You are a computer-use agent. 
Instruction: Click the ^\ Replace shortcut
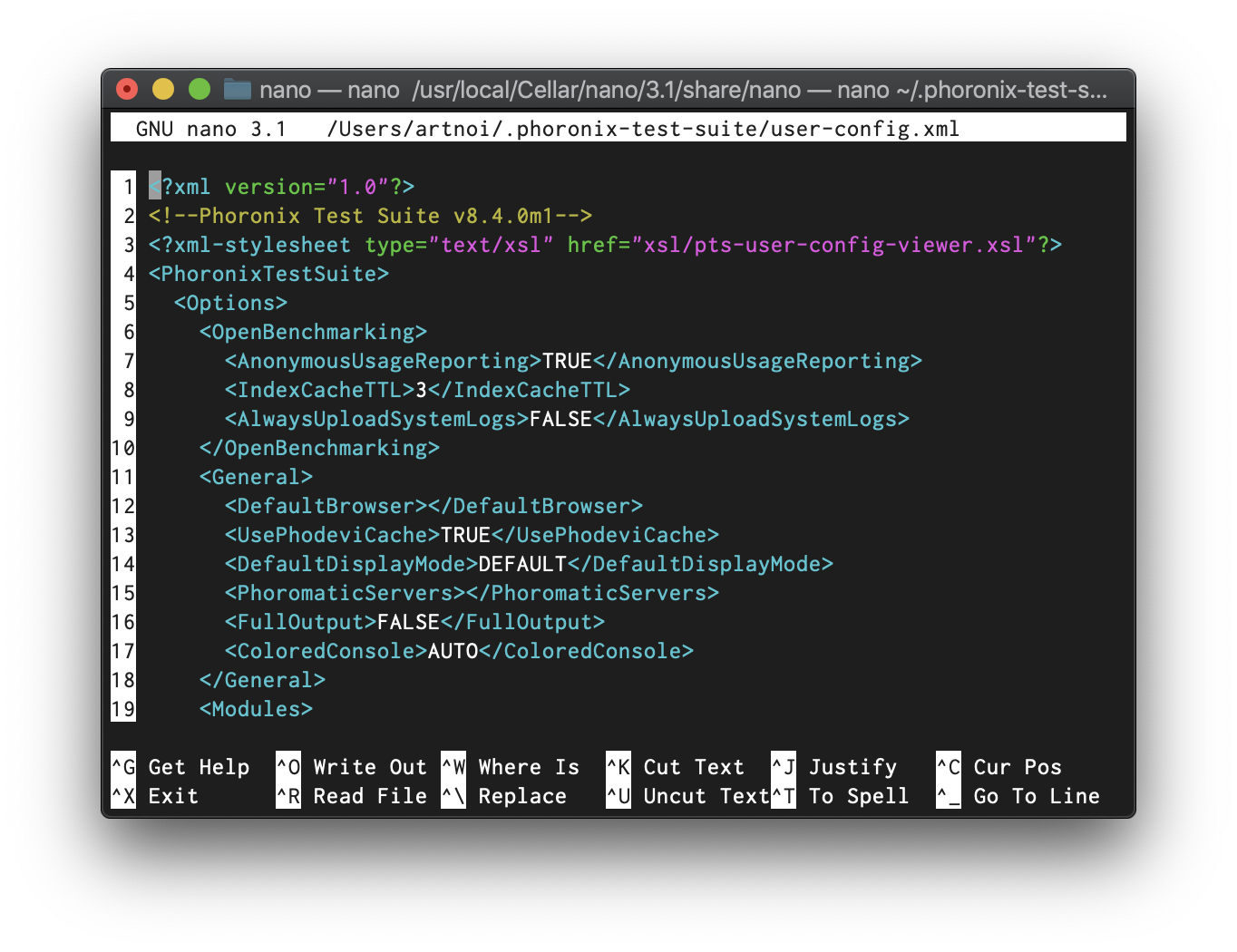[504, 796]
